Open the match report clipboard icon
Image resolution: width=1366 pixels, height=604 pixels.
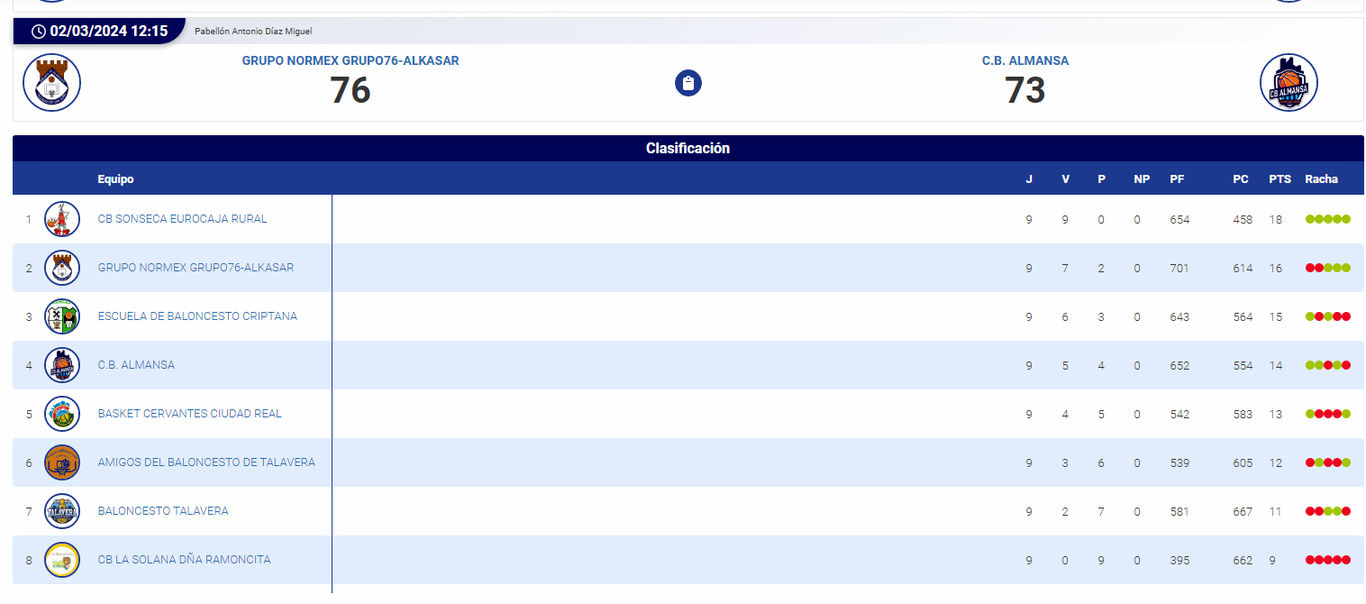point(688,83)
